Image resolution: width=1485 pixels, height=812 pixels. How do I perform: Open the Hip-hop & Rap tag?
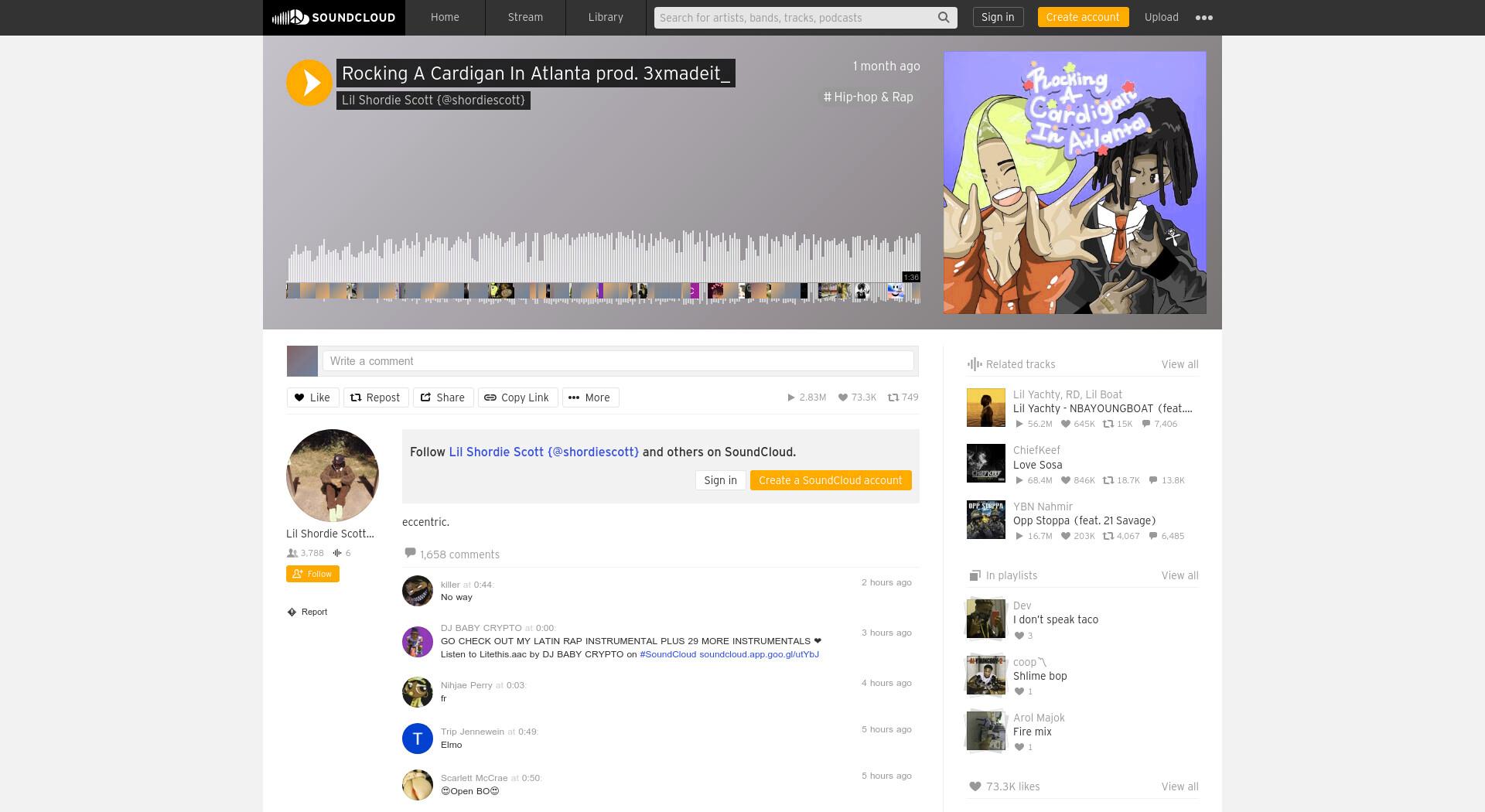coord(869,97)
